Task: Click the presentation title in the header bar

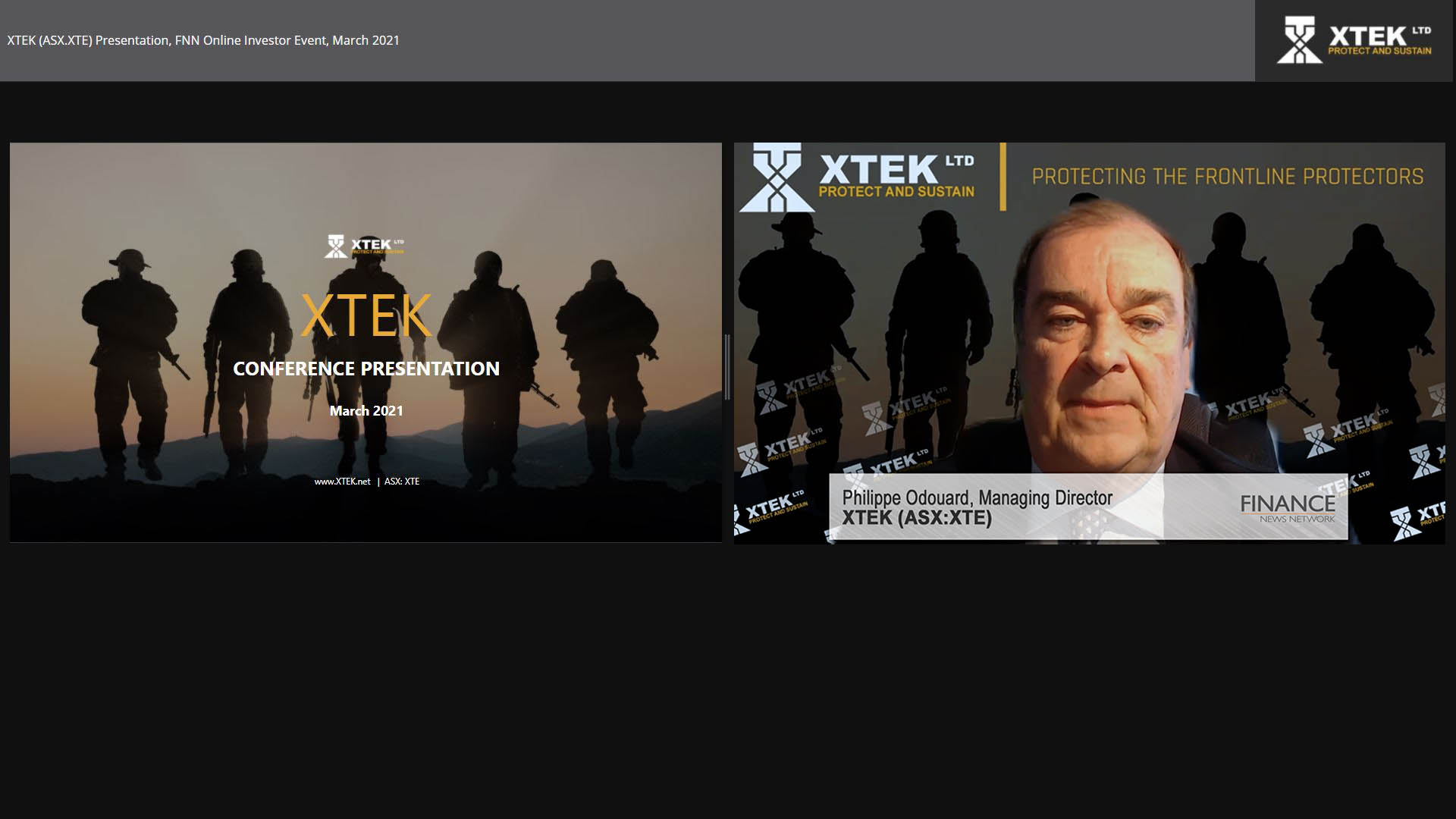Action: [203, 40]
